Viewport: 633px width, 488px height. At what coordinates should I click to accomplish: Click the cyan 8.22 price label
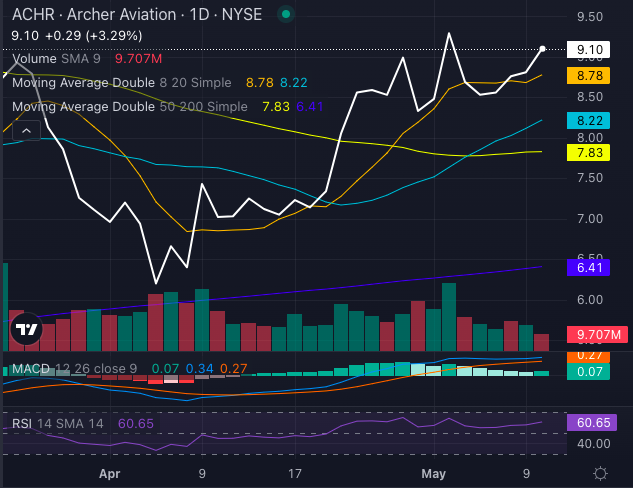pos(588,121)
